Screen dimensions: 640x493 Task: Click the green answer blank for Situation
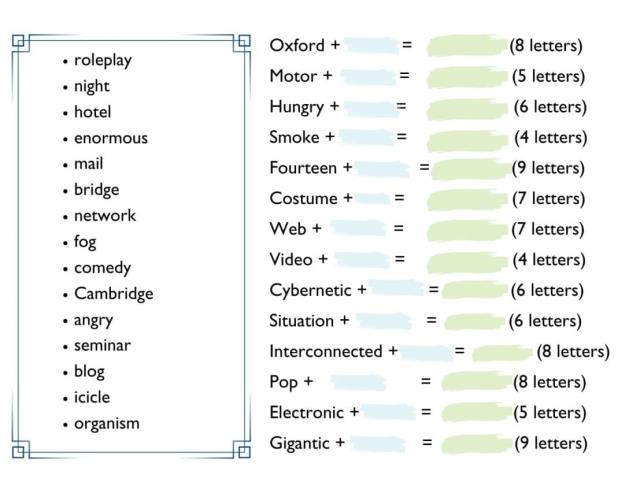tap(474, 322)
